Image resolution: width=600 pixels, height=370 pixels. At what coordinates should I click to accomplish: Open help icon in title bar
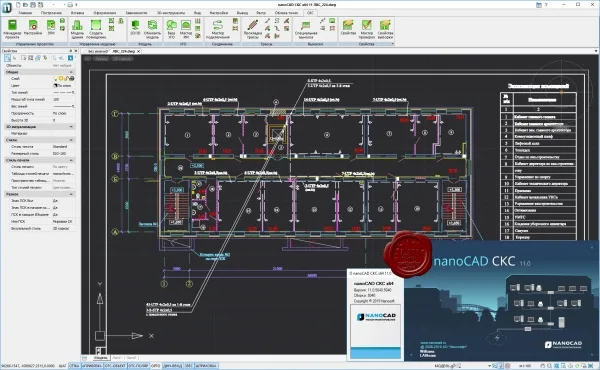point(546,5)
